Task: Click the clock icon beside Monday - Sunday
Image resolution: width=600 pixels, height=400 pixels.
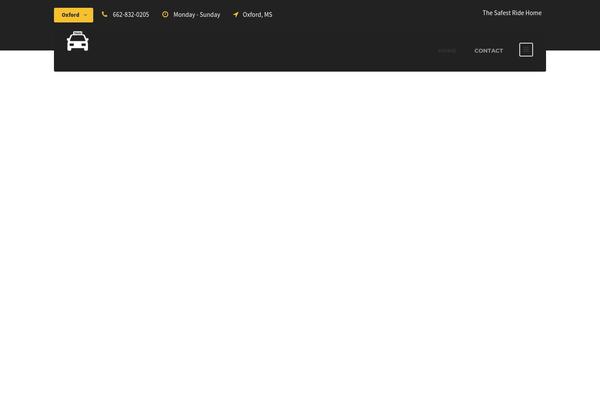Action: 165,14
